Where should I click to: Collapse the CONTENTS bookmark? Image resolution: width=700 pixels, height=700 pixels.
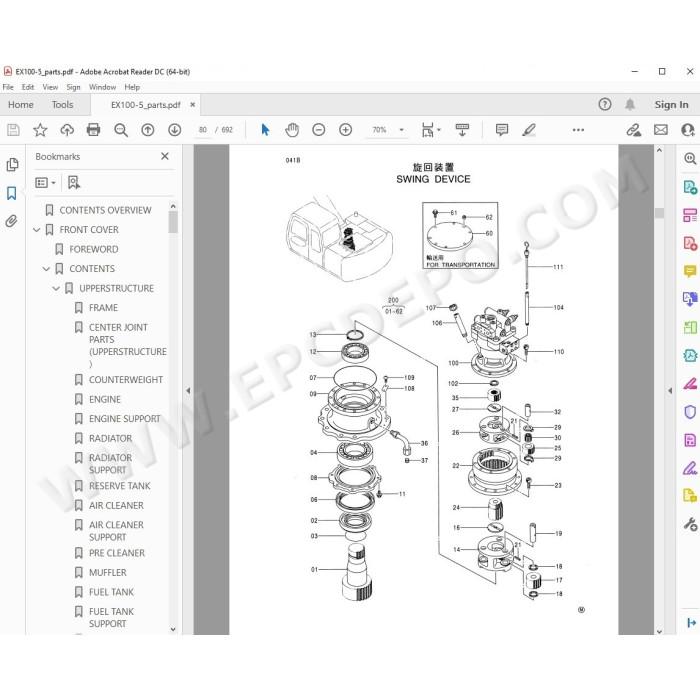point(46,269)
